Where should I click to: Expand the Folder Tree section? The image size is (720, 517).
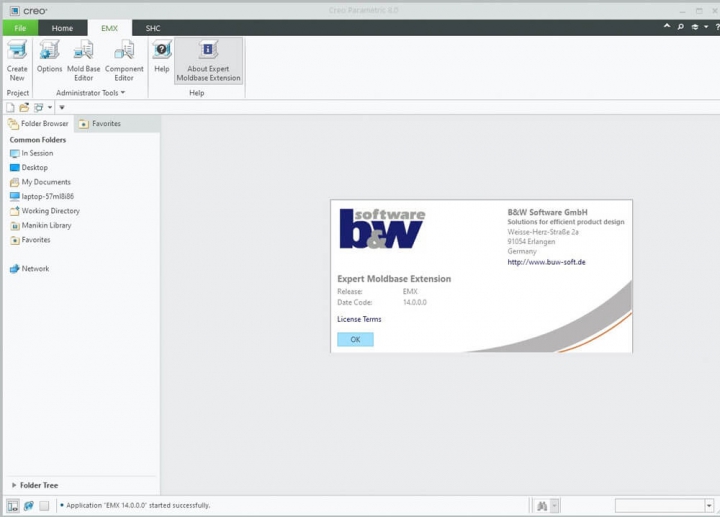14,485
